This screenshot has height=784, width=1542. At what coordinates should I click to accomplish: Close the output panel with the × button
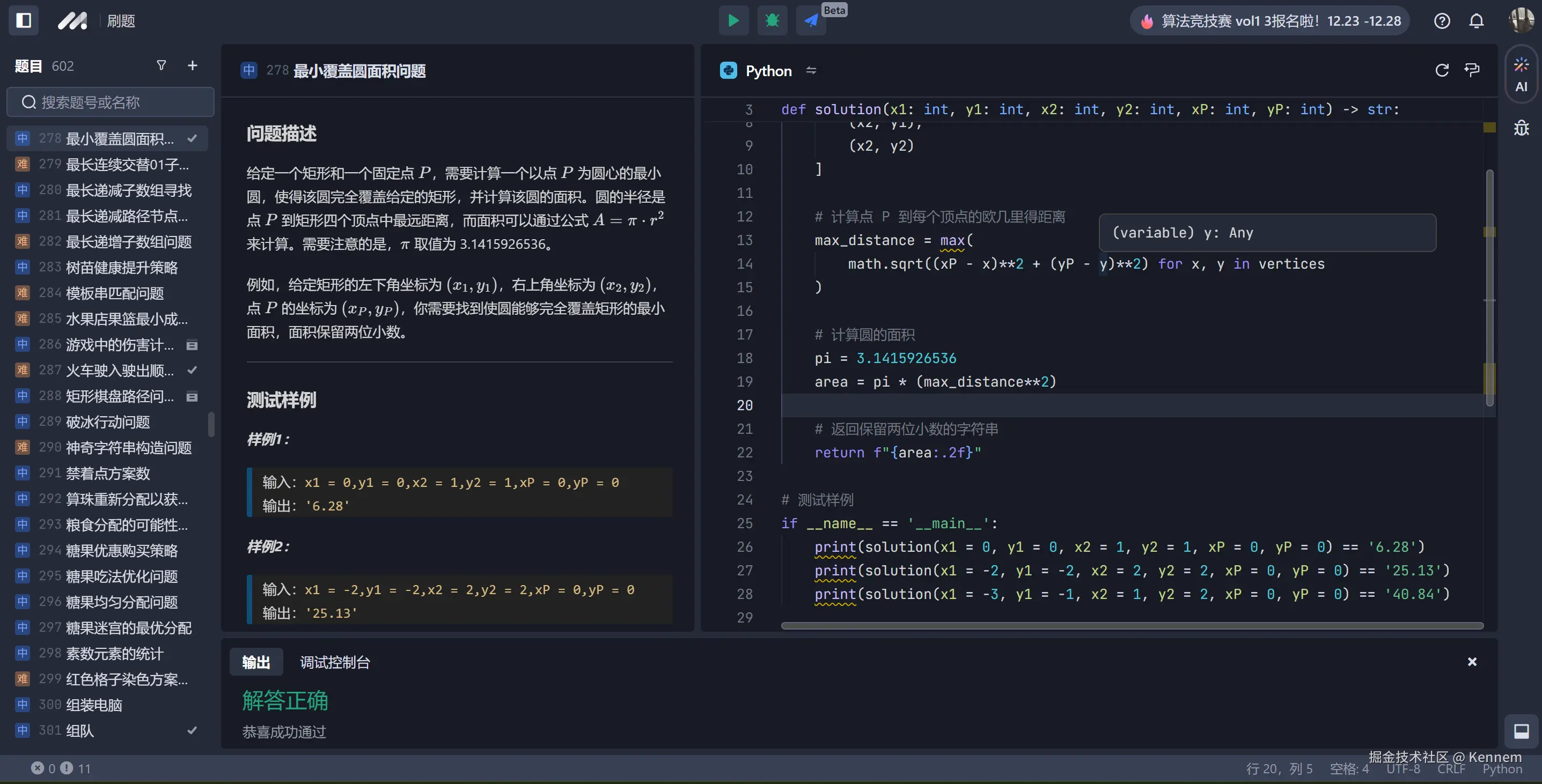(x=1472, y=661)
